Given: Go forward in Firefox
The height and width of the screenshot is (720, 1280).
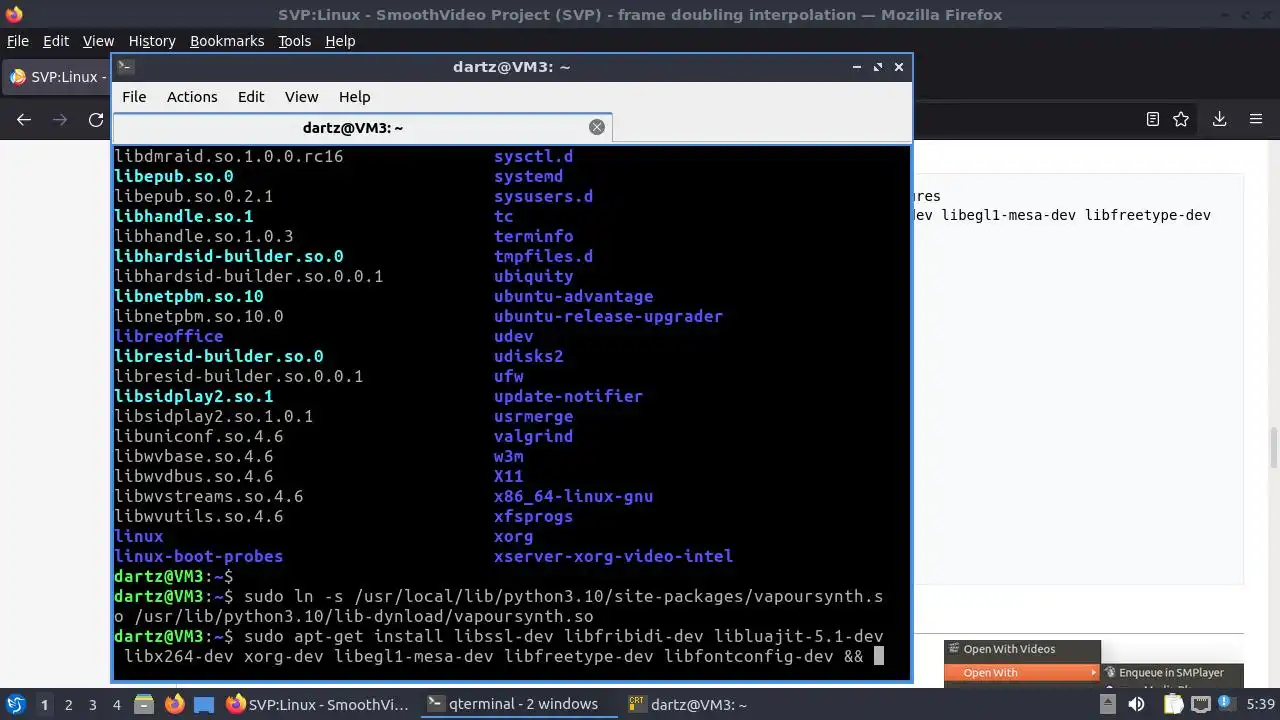Looking at the screenshot, I should click(x=60, y=119).
